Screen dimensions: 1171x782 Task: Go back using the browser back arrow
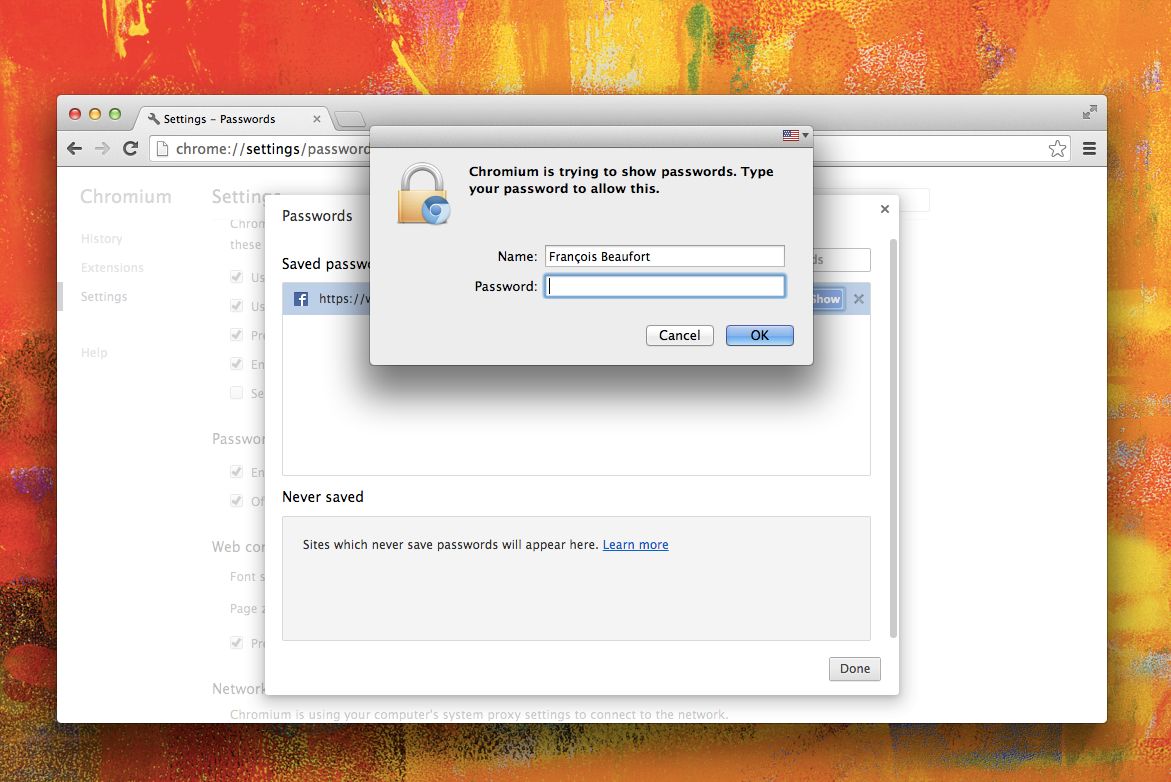pyautogui.click(x=75, y=149)
